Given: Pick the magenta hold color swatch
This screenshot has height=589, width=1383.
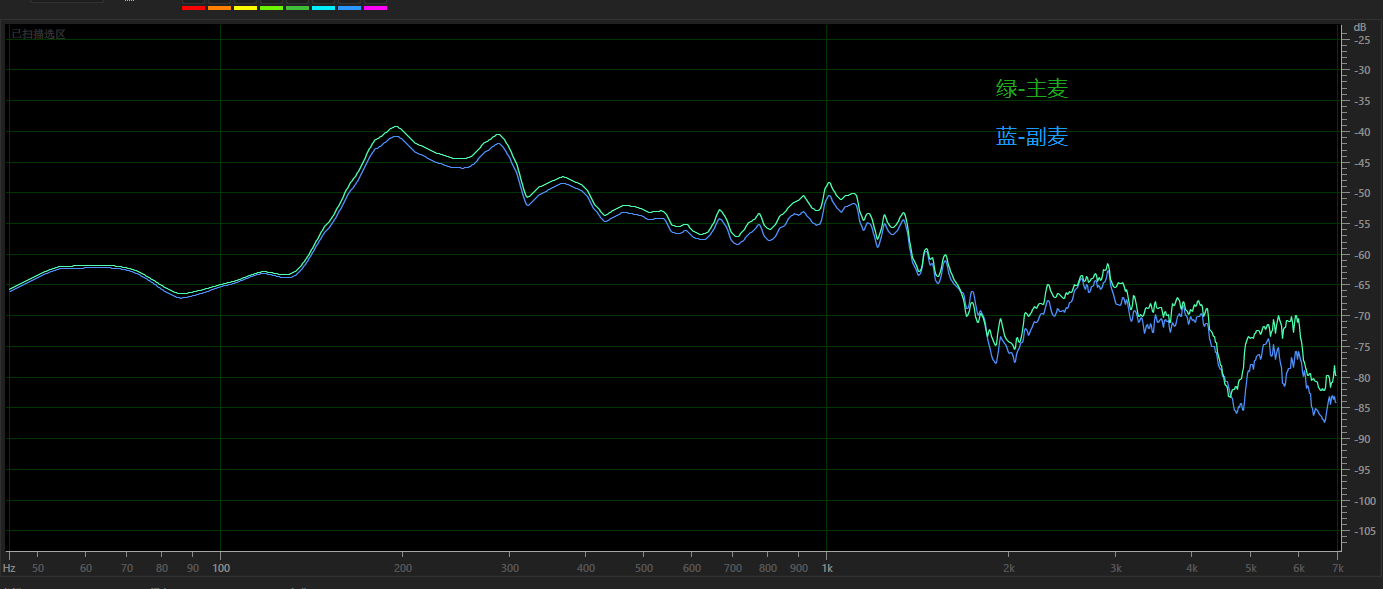Looking at the screenshot, I should coord(375,8).
